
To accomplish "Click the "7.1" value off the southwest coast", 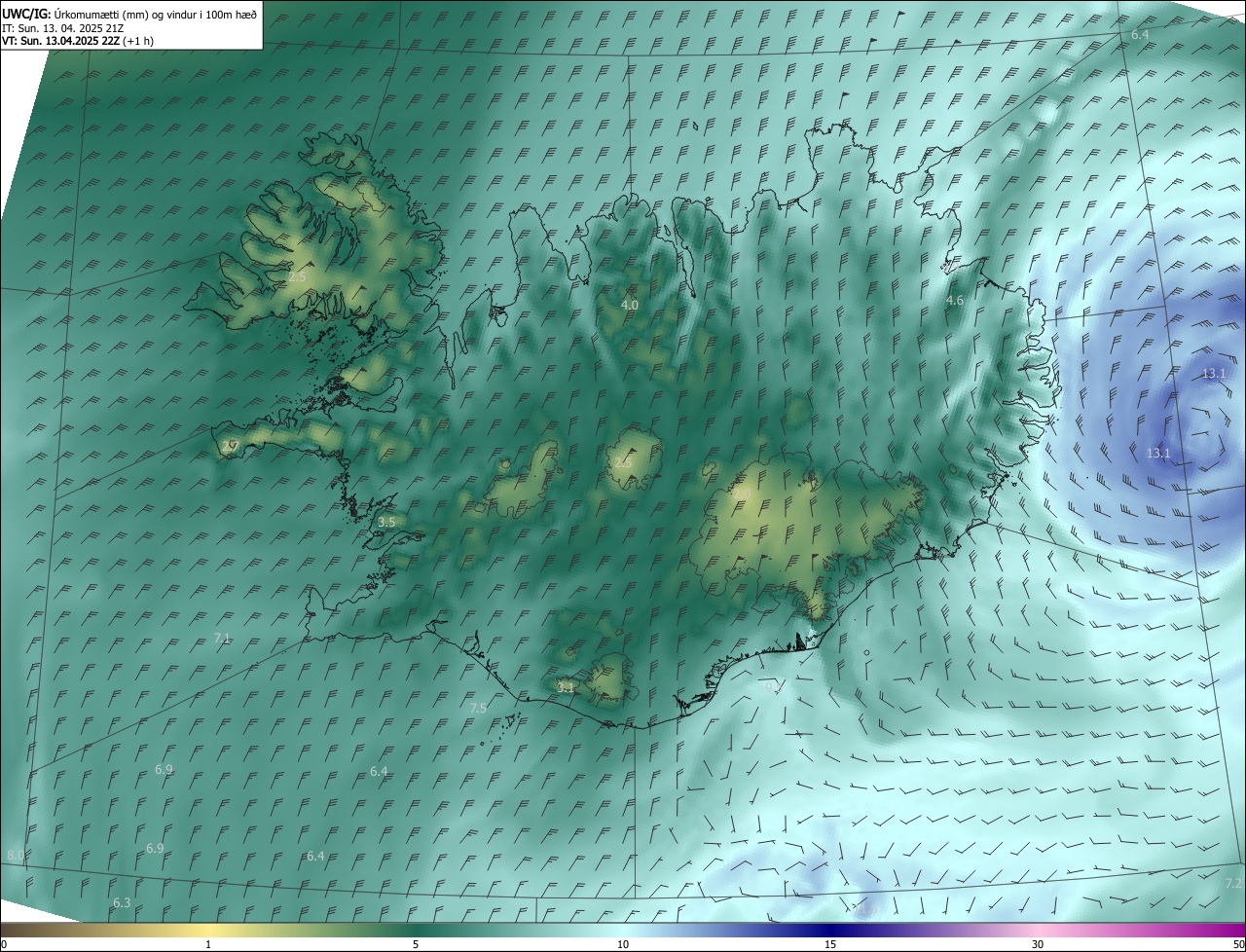I will (x=222, y=639).
